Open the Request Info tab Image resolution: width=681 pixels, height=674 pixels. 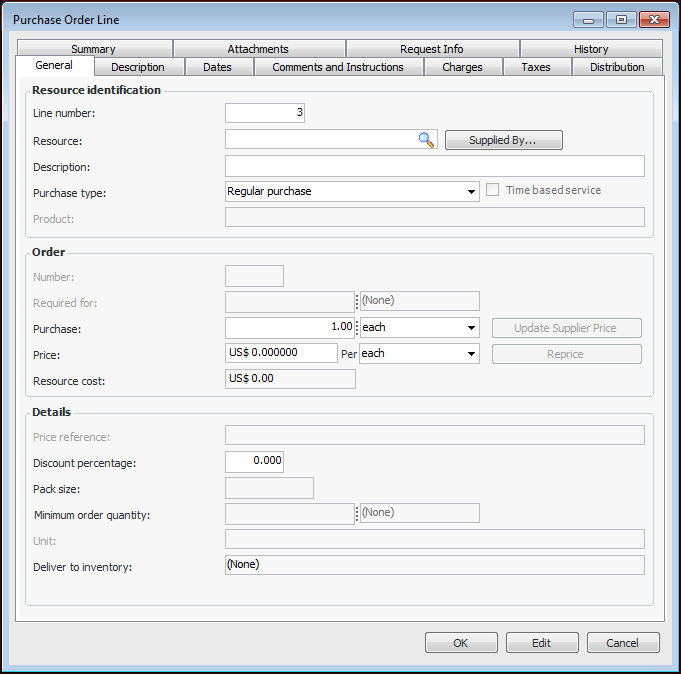[x=432, y=49]
